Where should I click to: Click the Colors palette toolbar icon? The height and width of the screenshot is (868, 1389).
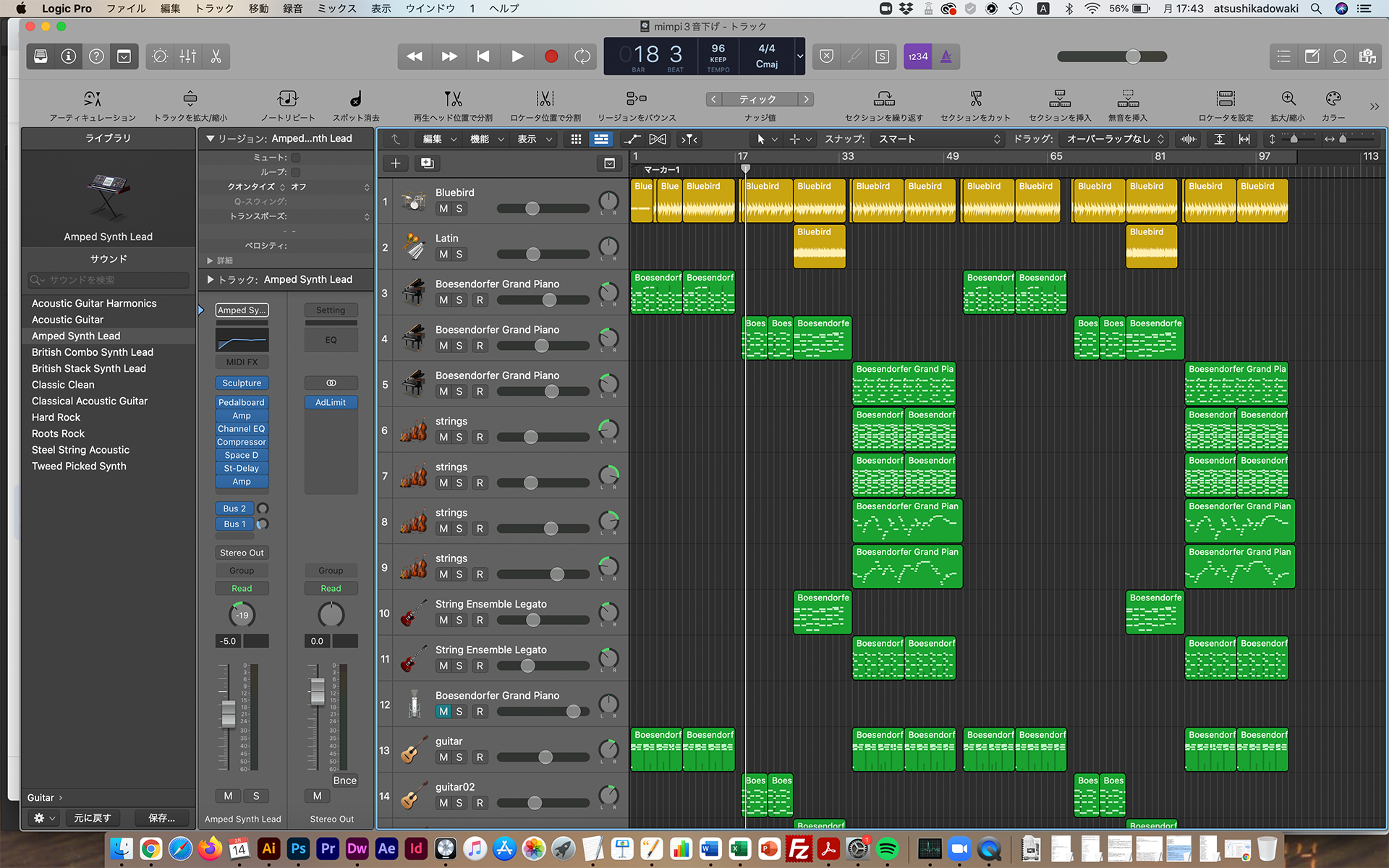[x=1333, y=99]
